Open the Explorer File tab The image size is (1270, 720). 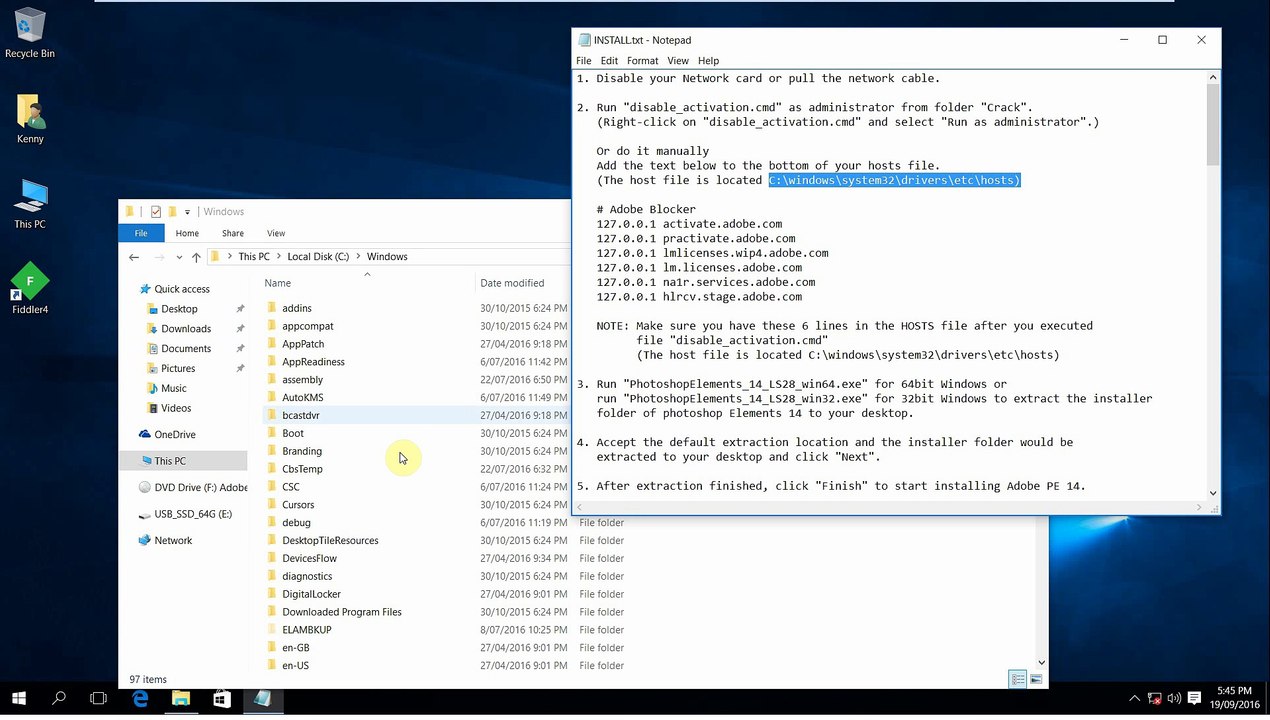(141, 233)
